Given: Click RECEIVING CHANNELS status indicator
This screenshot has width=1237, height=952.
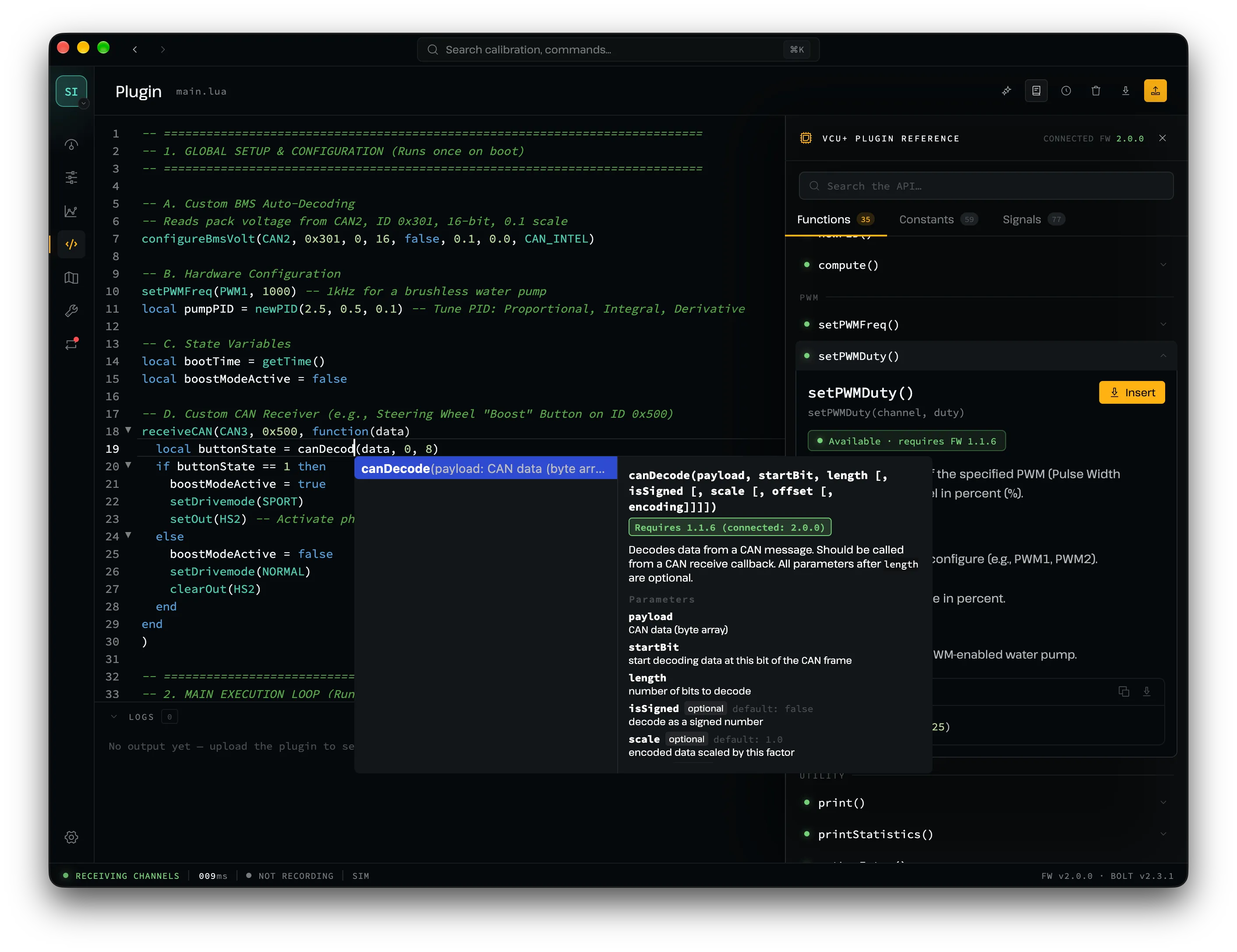Looking at the screenshot, I should 121,875.
